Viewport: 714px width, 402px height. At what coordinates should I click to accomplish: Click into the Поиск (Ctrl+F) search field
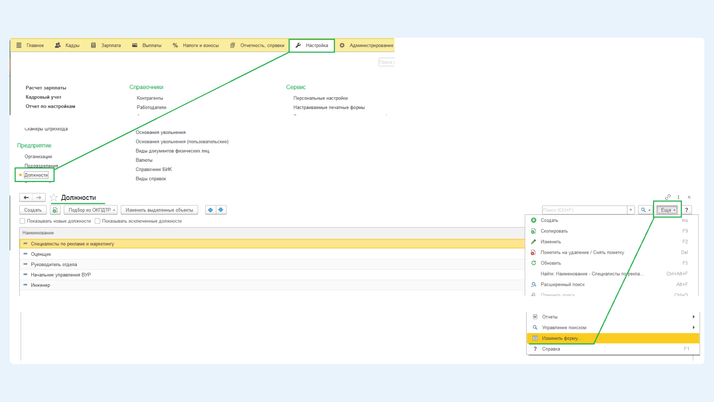click(584, 210)
